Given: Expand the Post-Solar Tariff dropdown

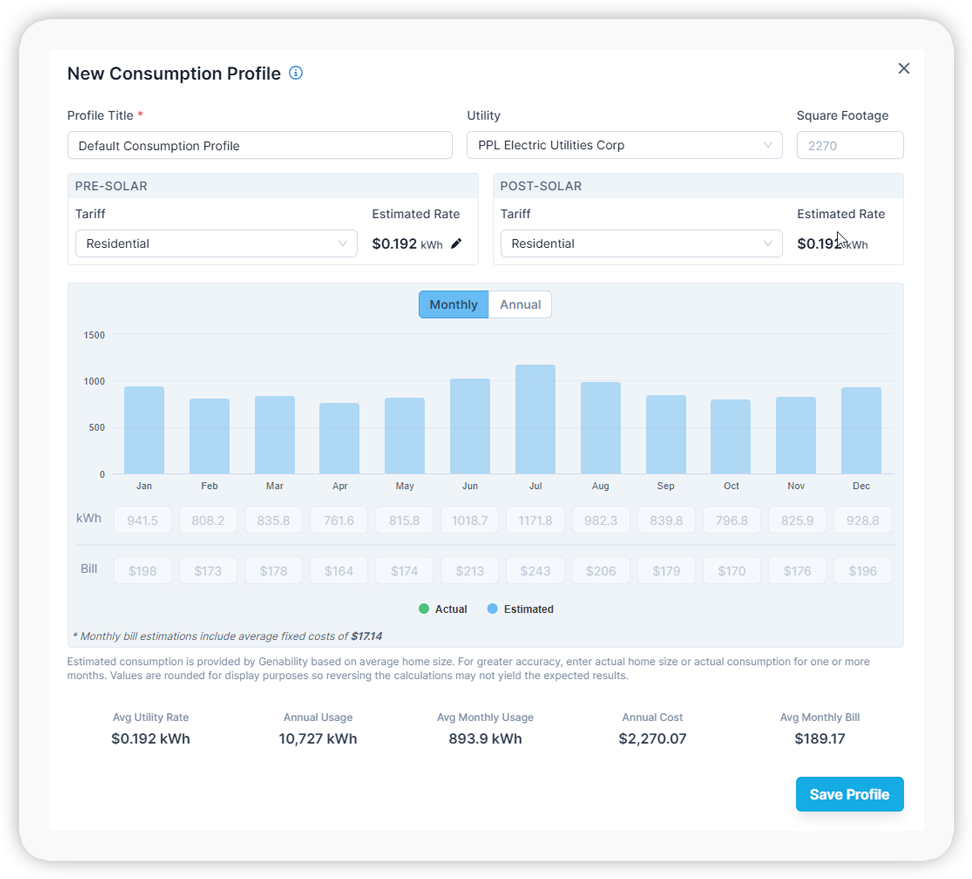Looking at the screenshot, I should point(641,242).
